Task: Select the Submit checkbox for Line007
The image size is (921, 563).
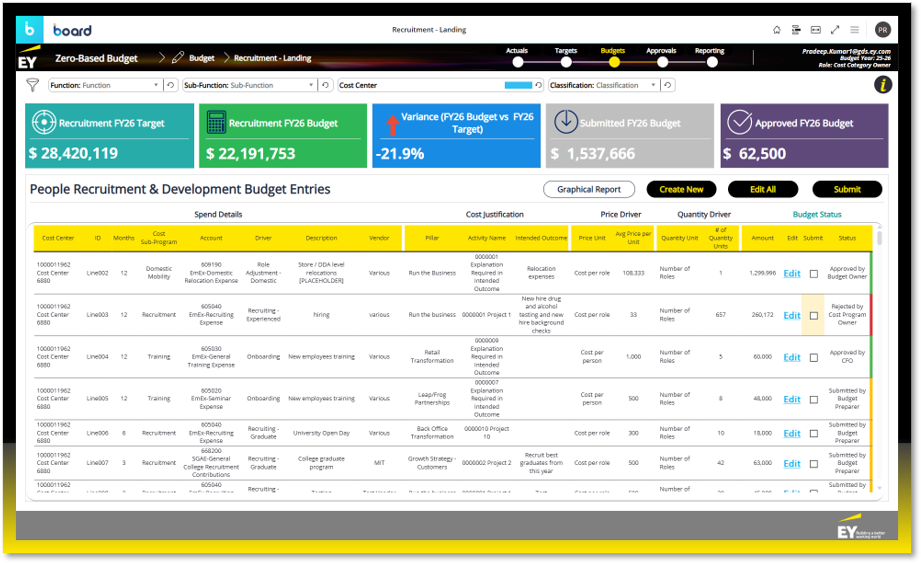Action: click(814, 464)
